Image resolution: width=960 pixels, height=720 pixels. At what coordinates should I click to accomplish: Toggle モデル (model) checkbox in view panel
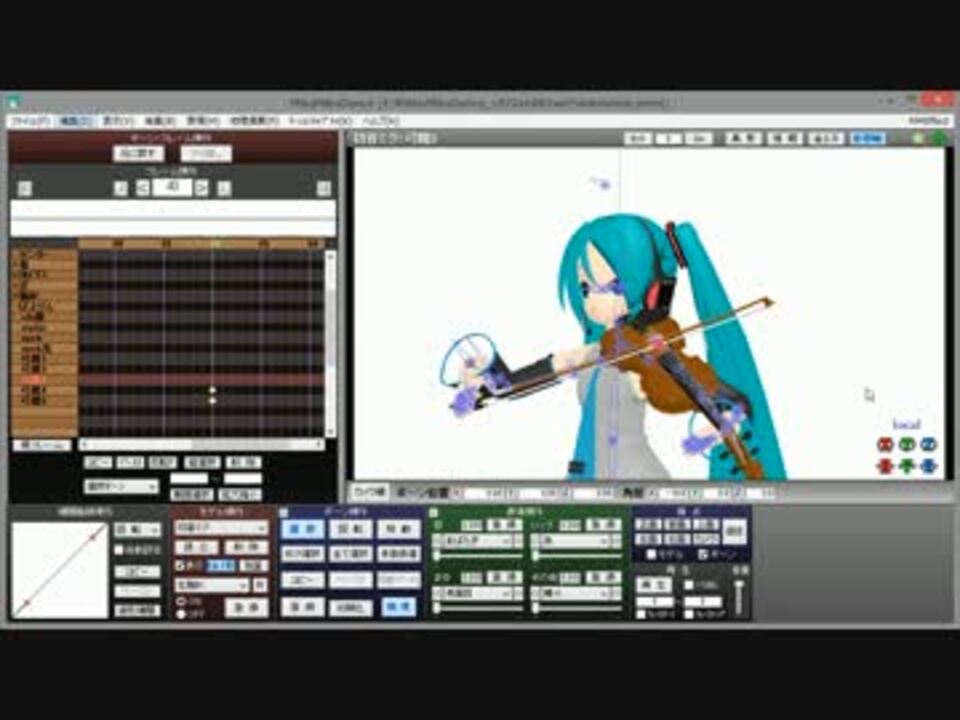click(x=651, y=554)
